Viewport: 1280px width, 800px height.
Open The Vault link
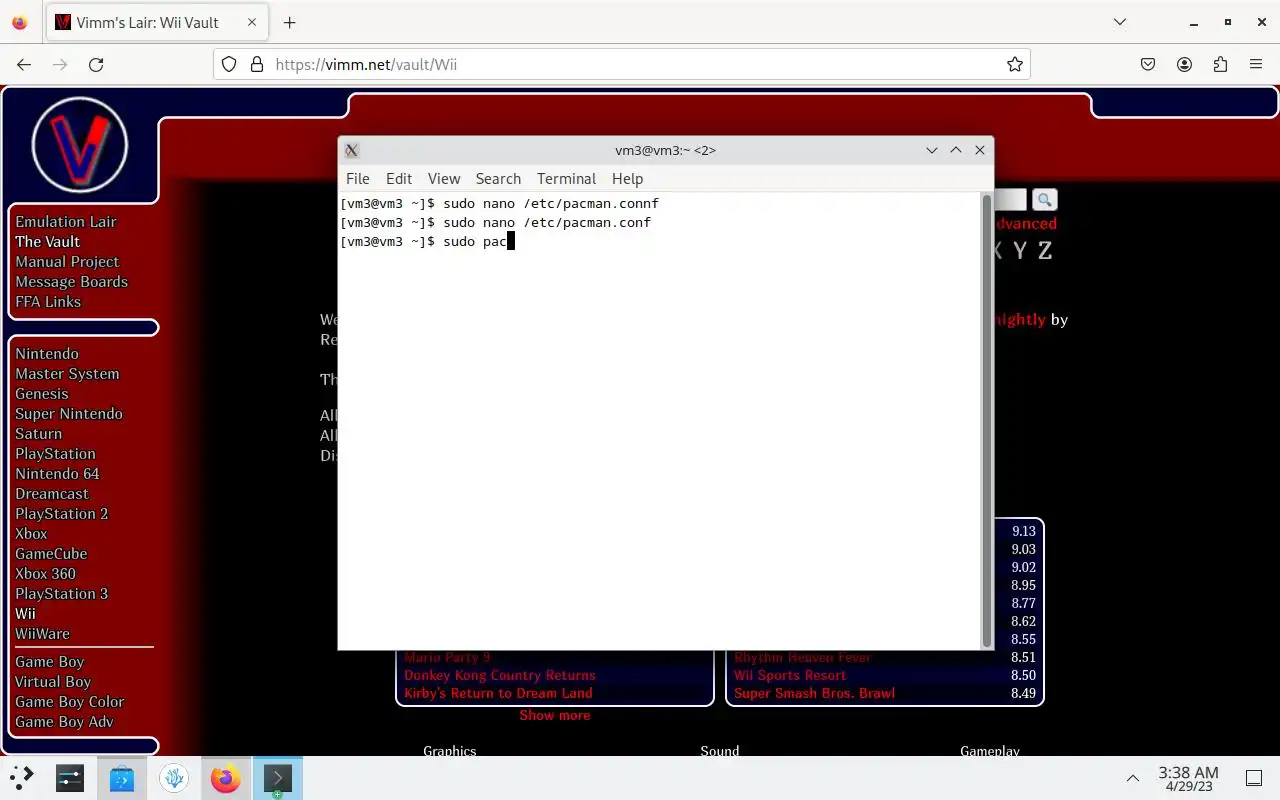click(47, 242)
